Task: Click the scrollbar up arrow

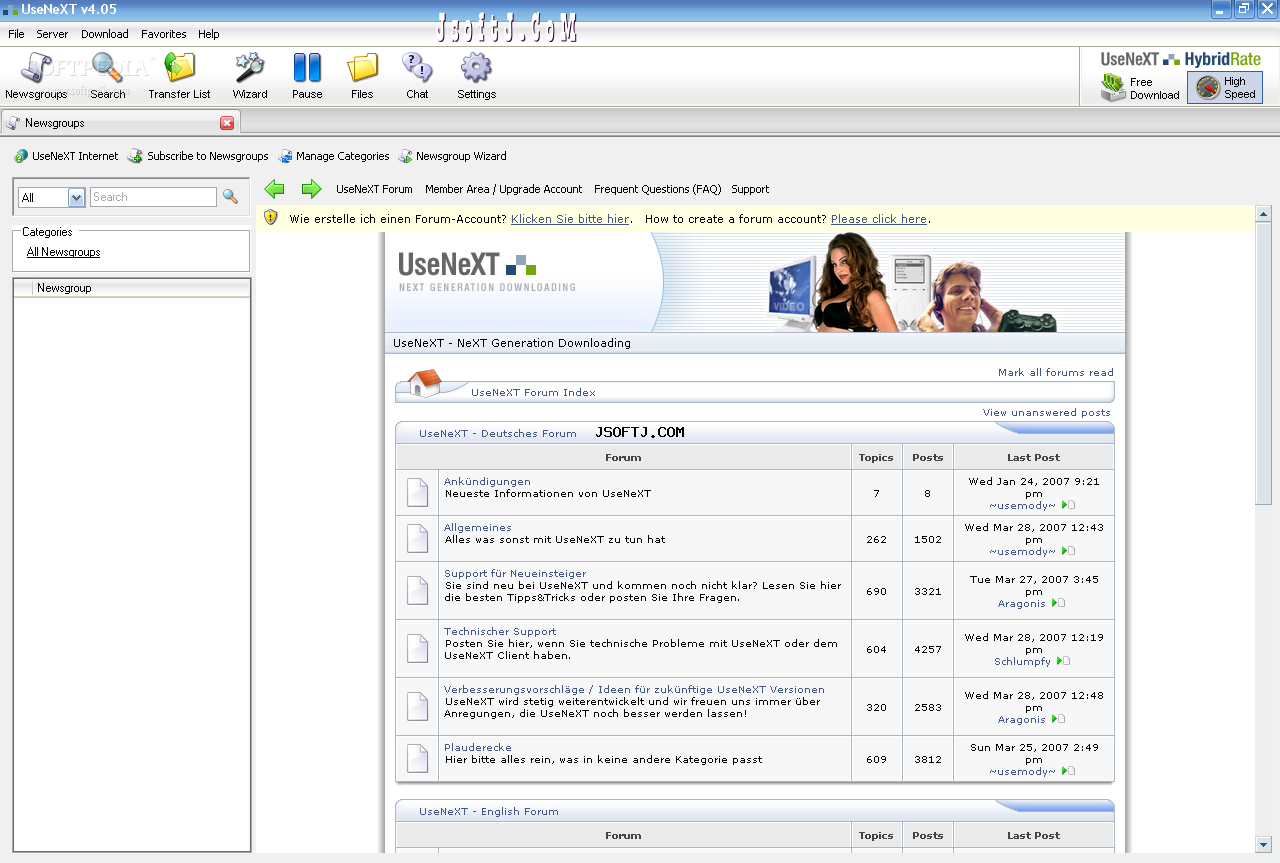Action: [1263, 214]
